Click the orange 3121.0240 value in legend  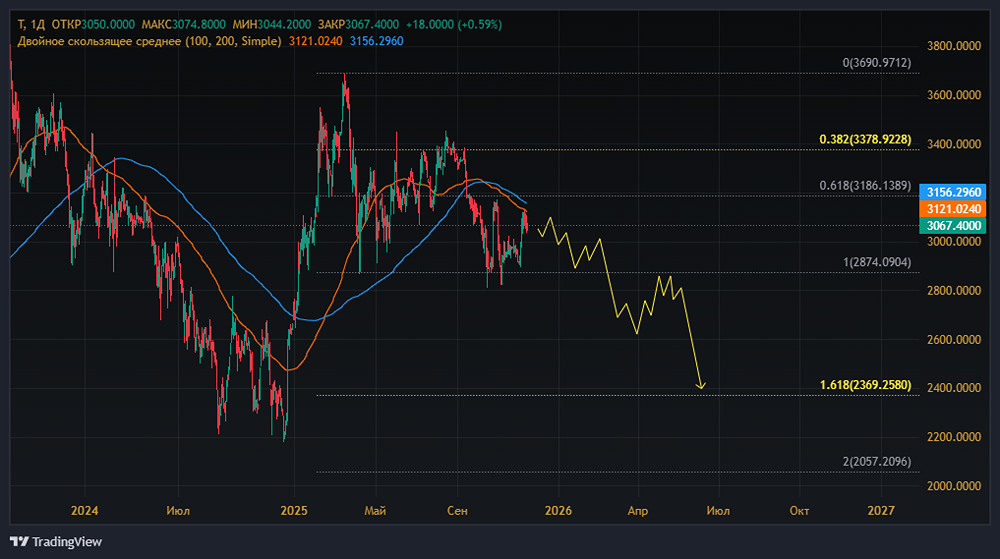point(315,41)
